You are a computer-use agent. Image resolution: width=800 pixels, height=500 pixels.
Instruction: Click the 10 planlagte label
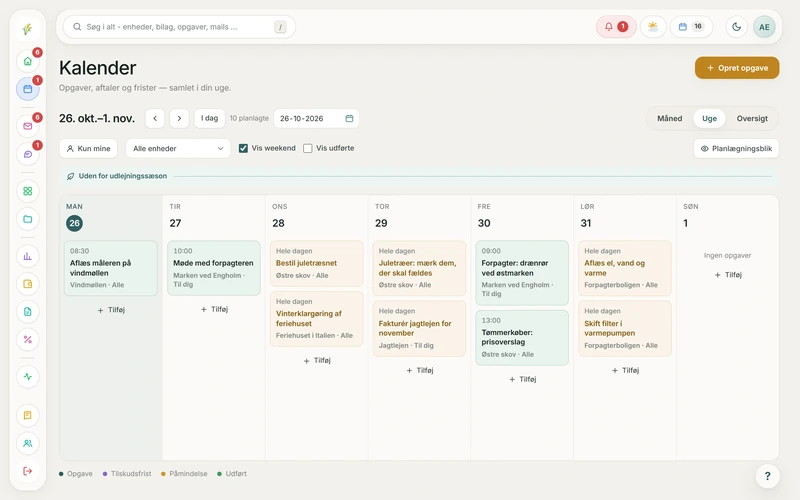(x=249, y=118)
